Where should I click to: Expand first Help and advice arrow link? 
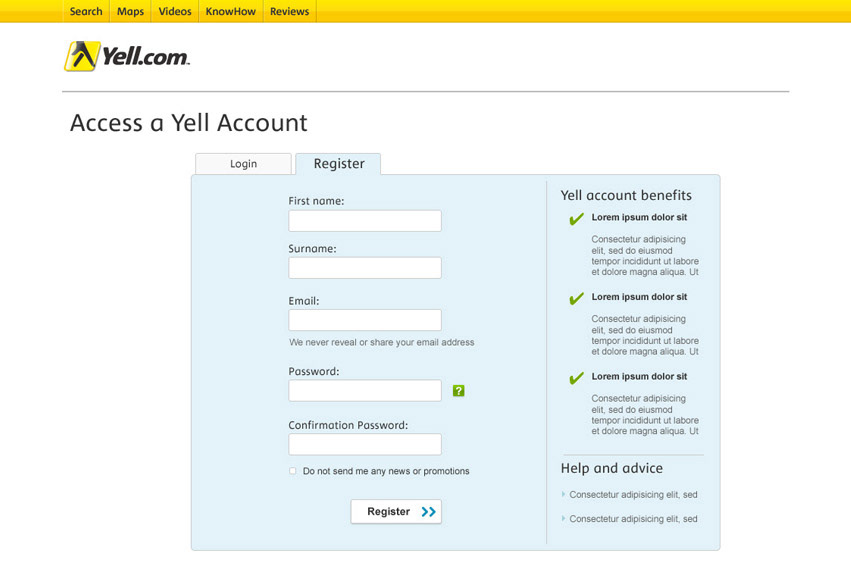point(563,494)
